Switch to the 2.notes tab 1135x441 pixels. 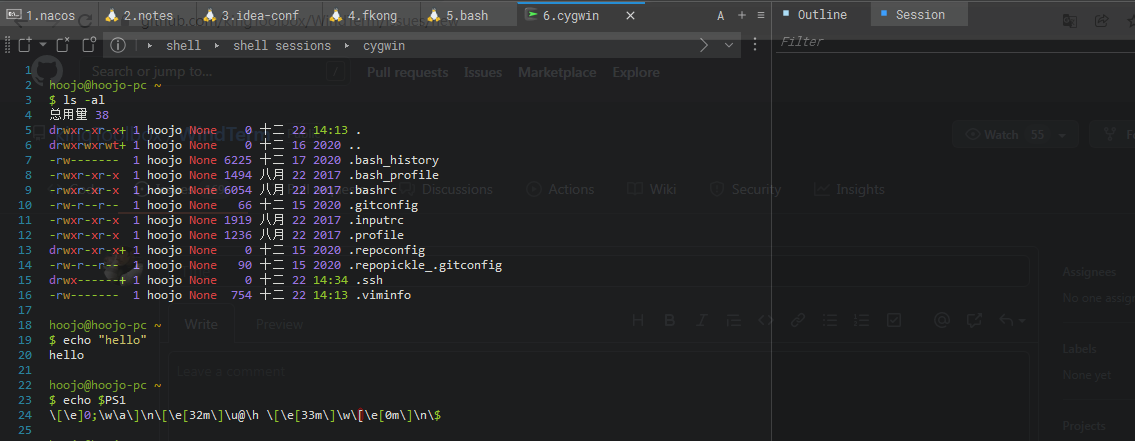149,14
